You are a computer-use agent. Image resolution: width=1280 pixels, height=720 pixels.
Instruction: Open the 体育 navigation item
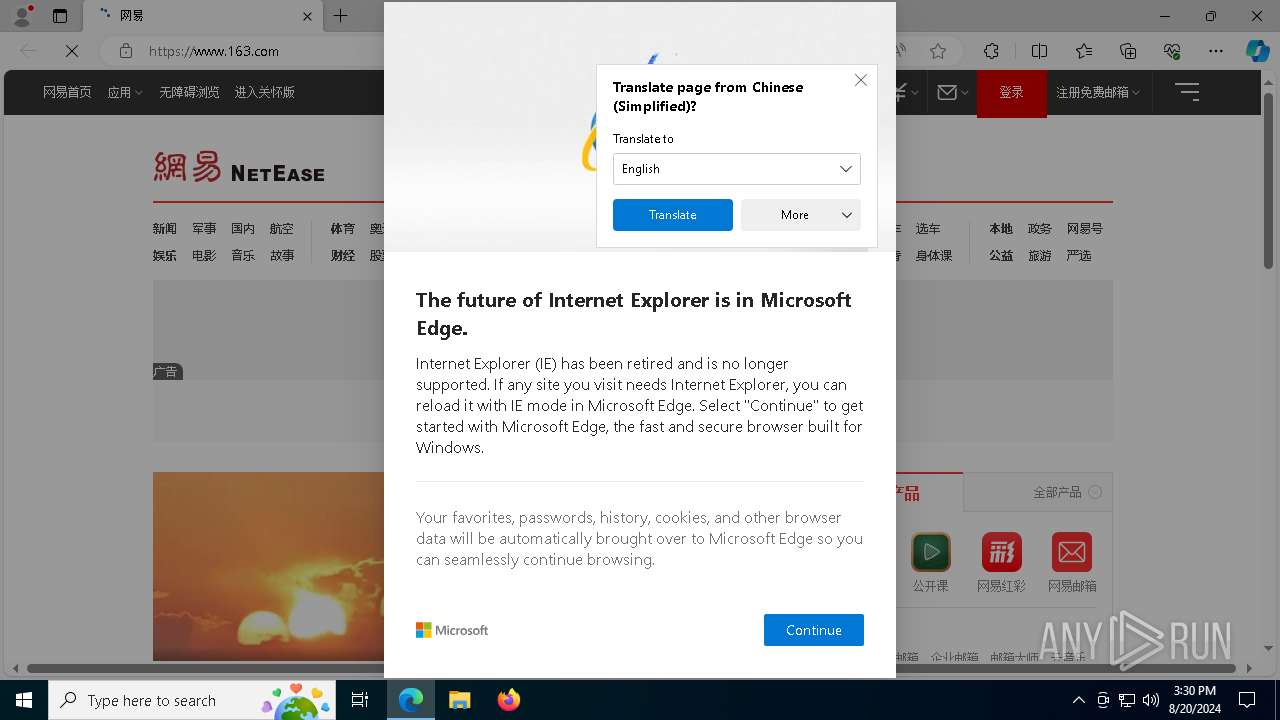pyautogui.click(x=343, y=229)
